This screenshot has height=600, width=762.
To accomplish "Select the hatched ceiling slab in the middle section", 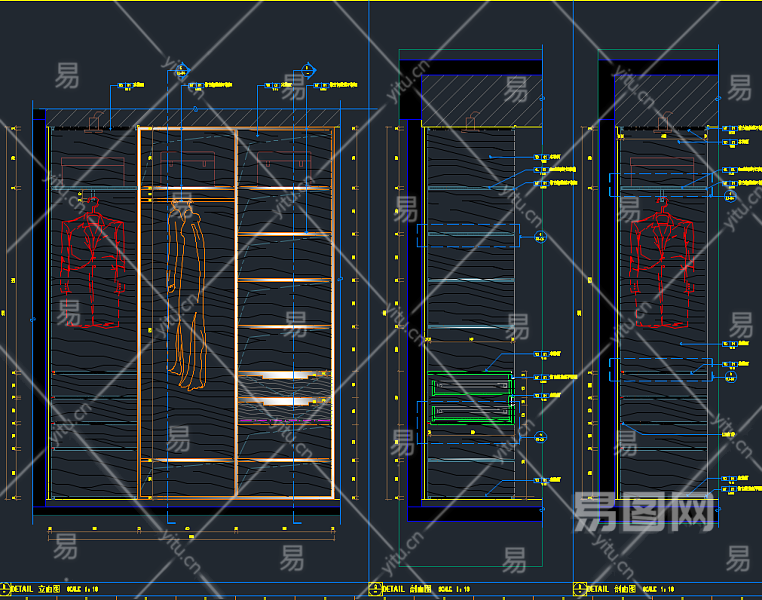I will (x=482, y=101).
